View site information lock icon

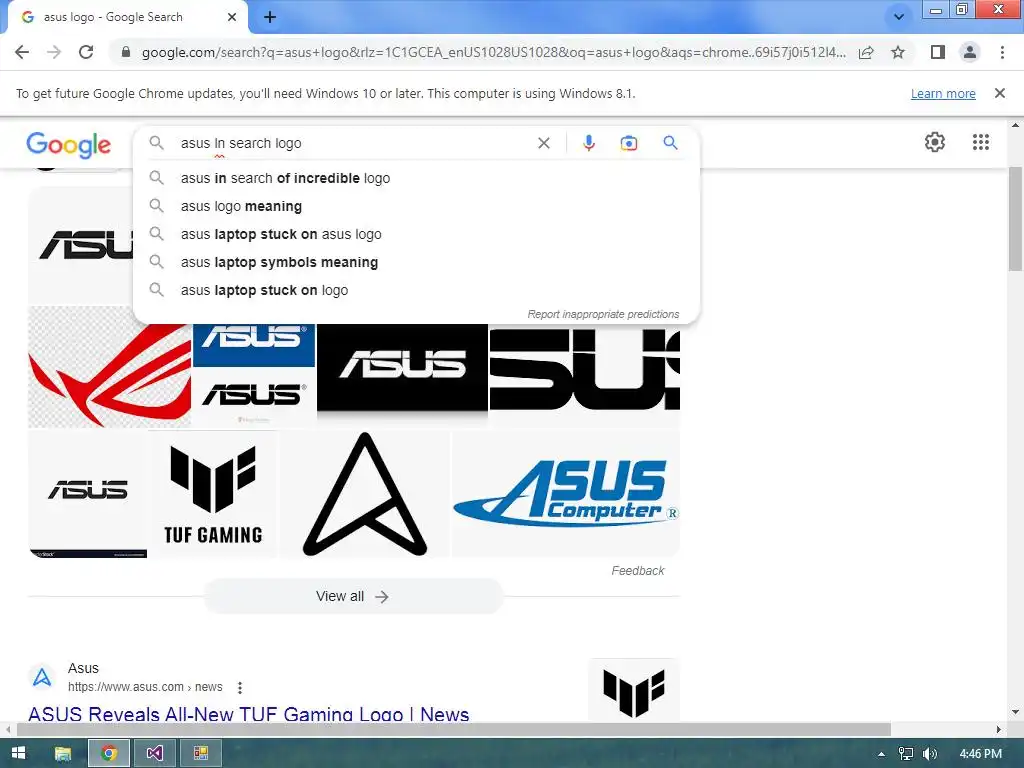pos(126,52)
